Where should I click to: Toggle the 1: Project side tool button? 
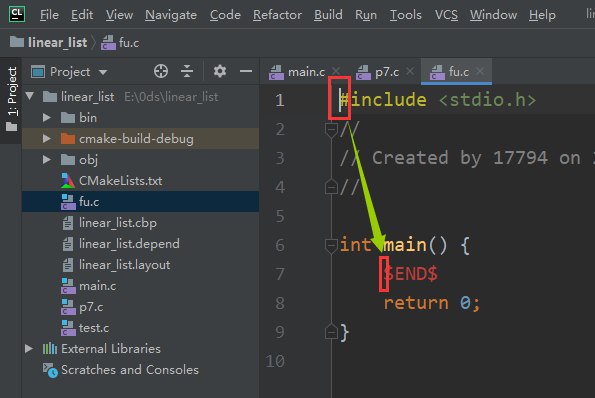11,99
